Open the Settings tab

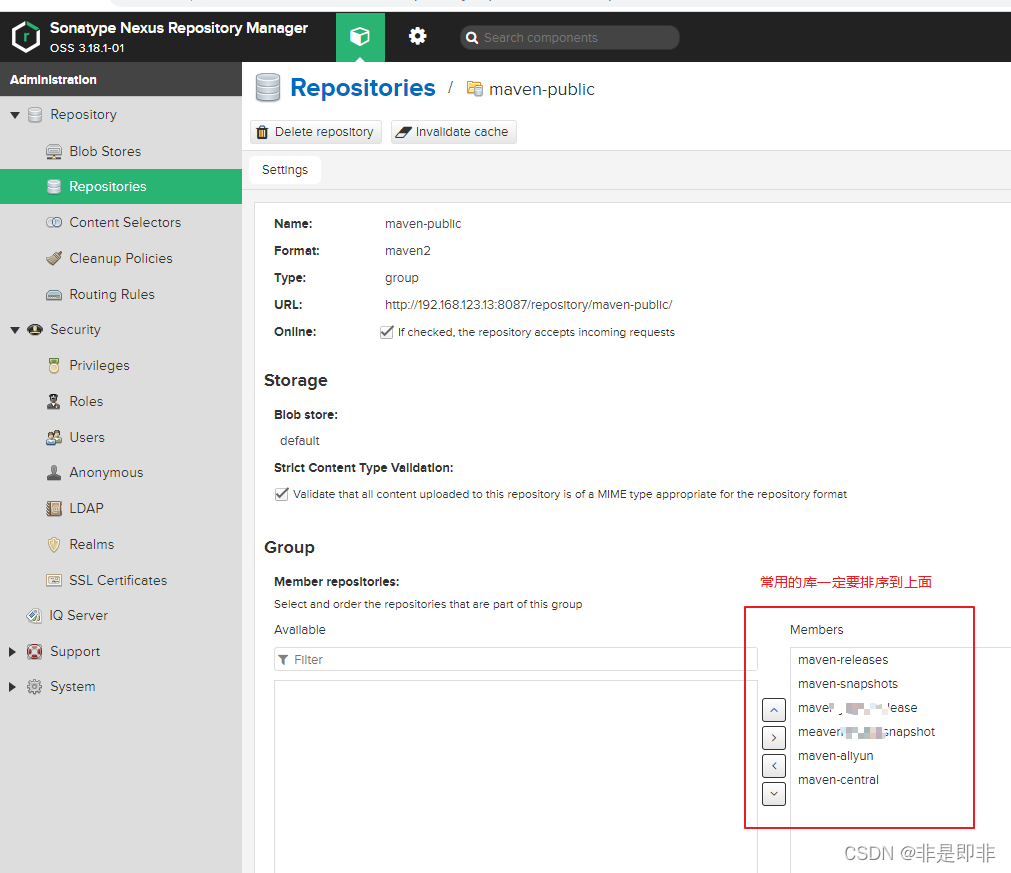pyautogui.click(x=285, y=170)
